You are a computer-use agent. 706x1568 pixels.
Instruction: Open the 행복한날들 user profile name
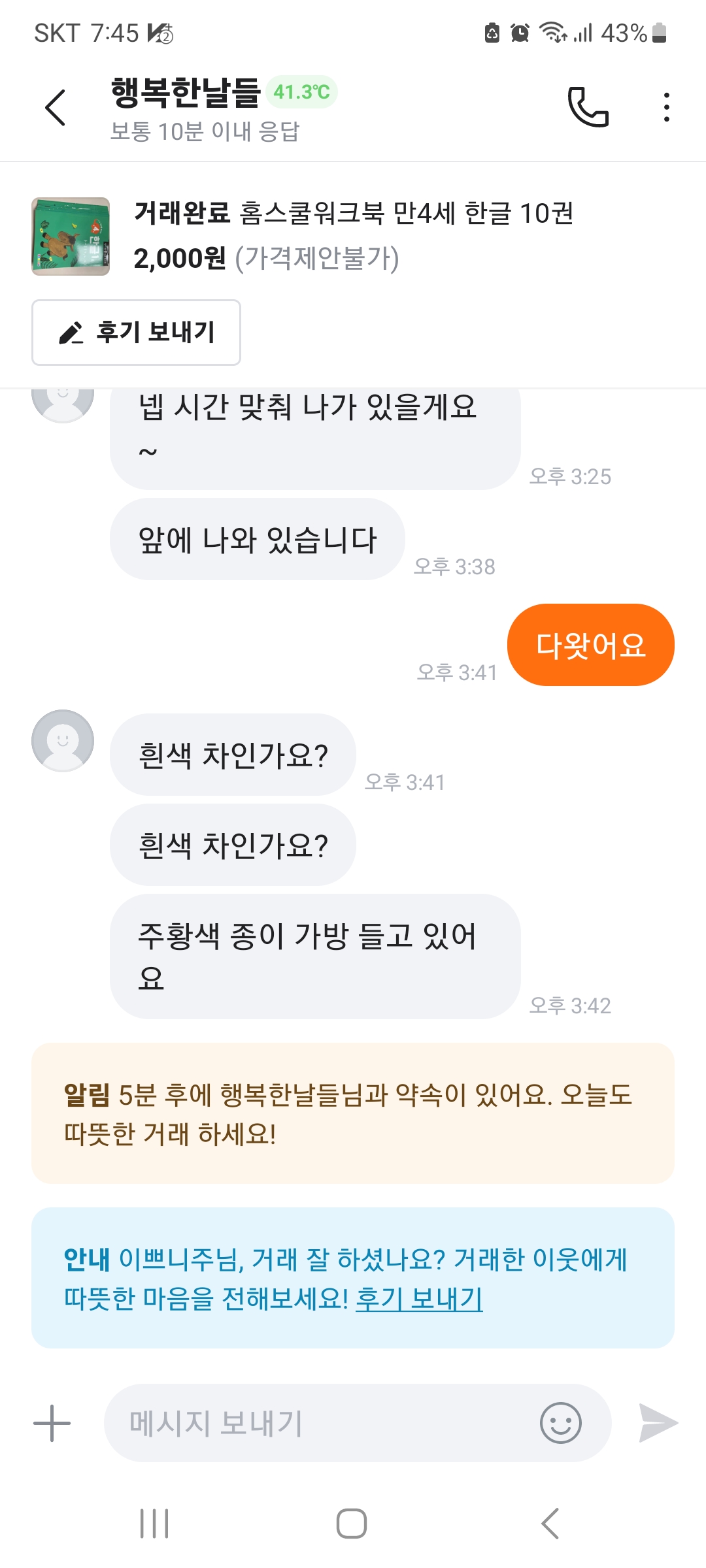click(x=186, y=92)
